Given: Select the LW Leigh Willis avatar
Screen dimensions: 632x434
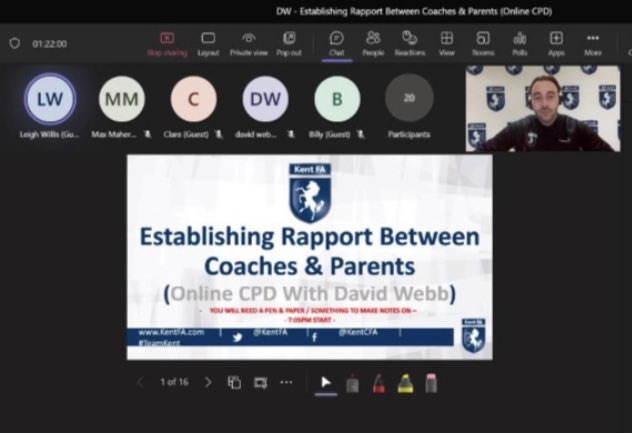Looking at the screenshot, I should pos(50,99).
